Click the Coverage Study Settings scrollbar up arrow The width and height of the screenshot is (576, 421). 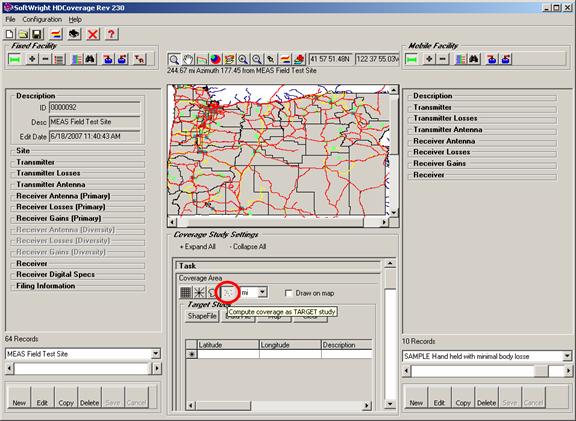(390, 264)
